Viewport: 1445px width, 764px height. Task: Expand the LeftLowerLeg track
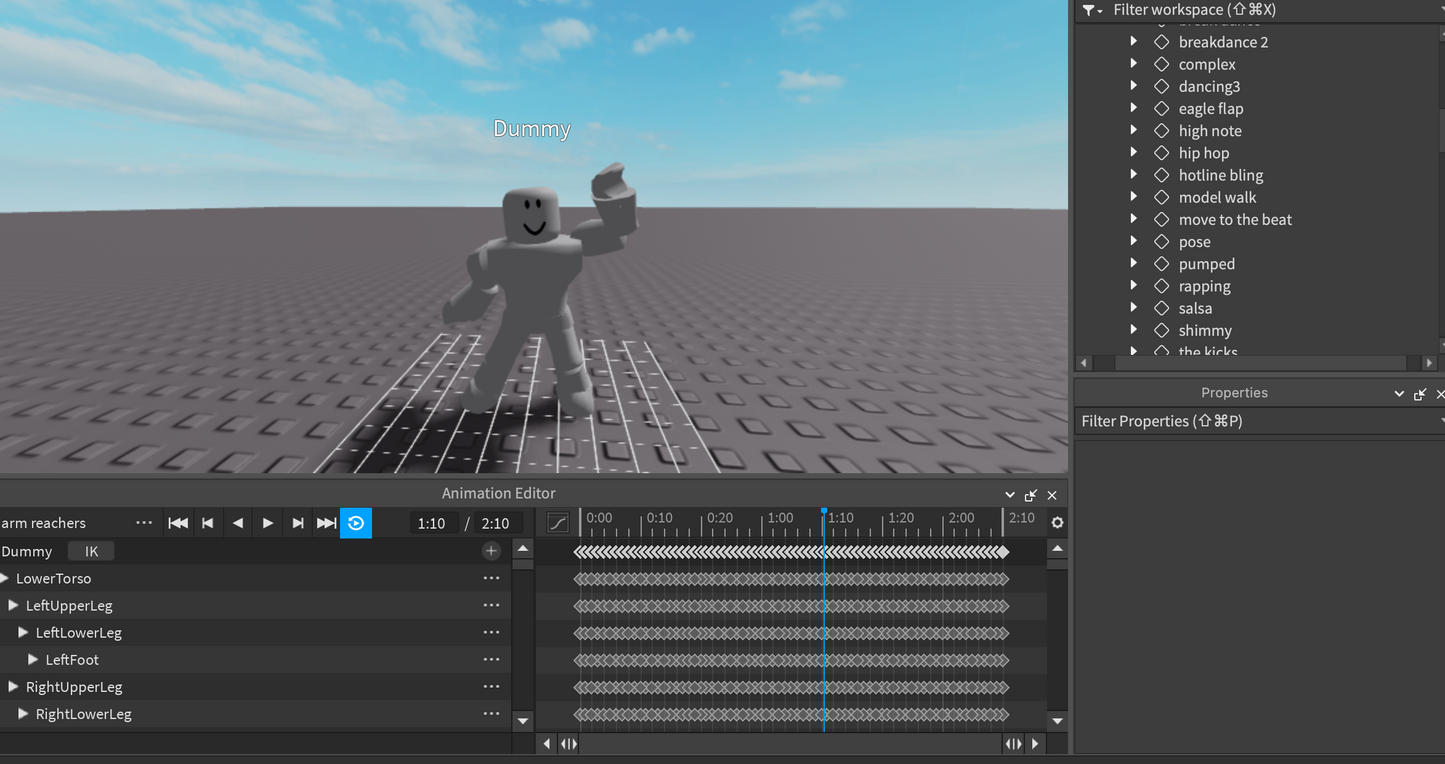click(x=23, y=632)
